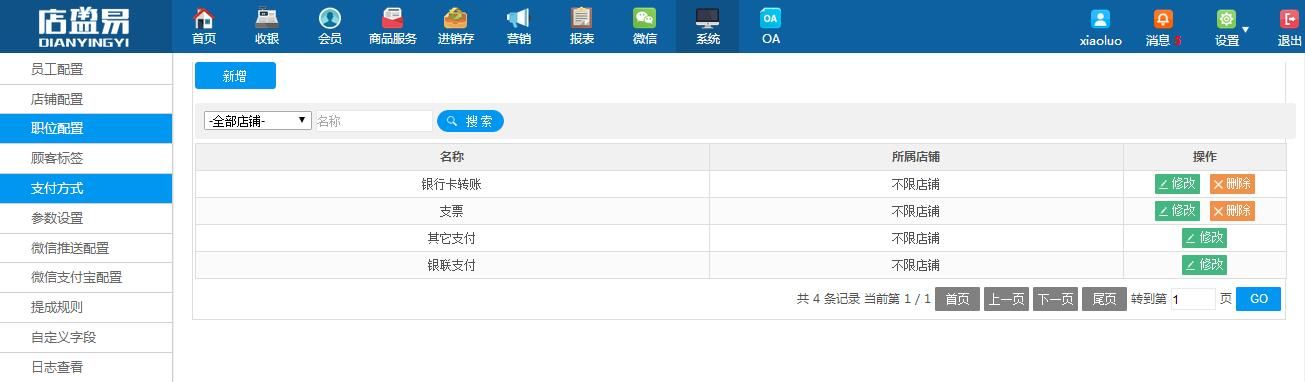Click the 新增 add button
This screenshot has height=382, width=1305.
tap(235, 76)
